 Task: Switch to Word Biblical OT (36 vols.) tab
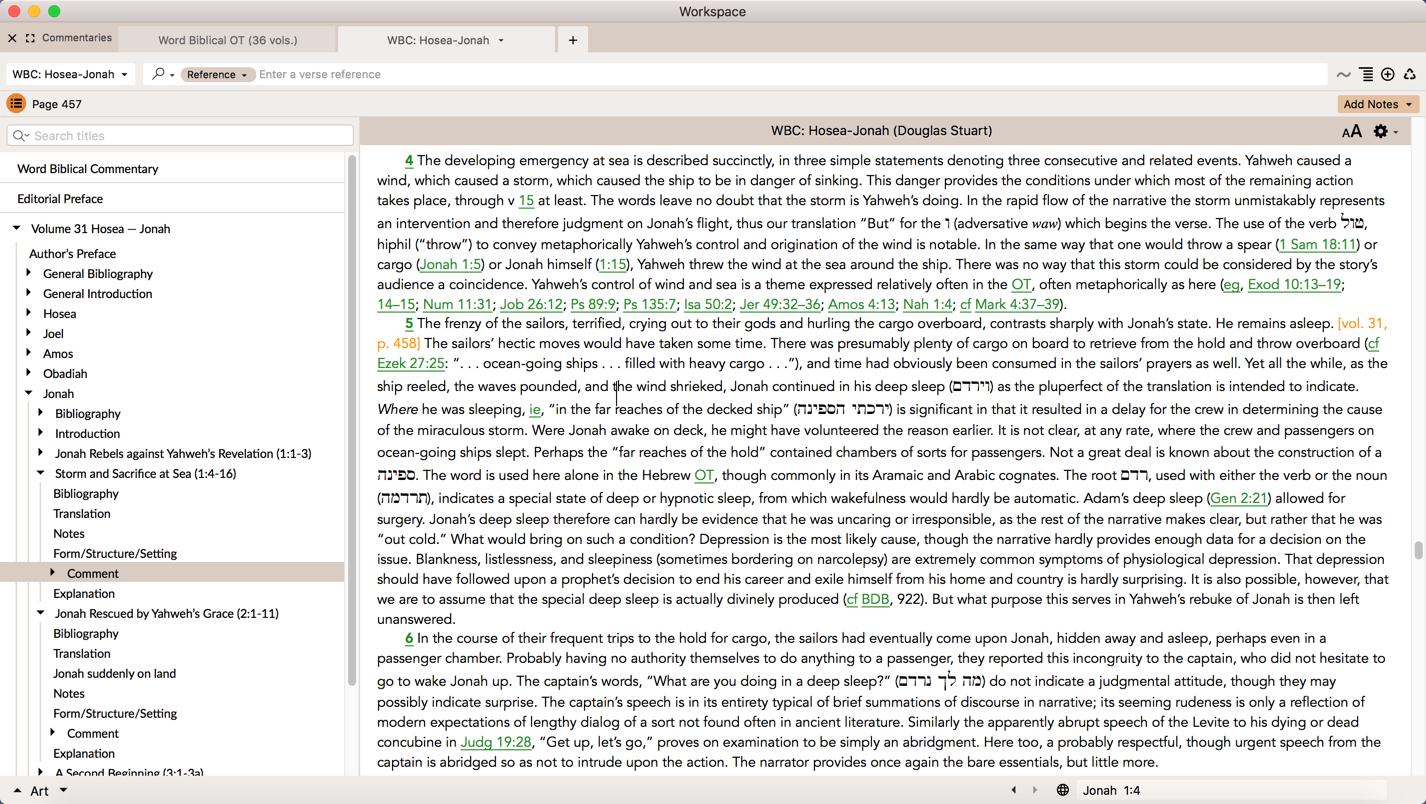[228, 40]
